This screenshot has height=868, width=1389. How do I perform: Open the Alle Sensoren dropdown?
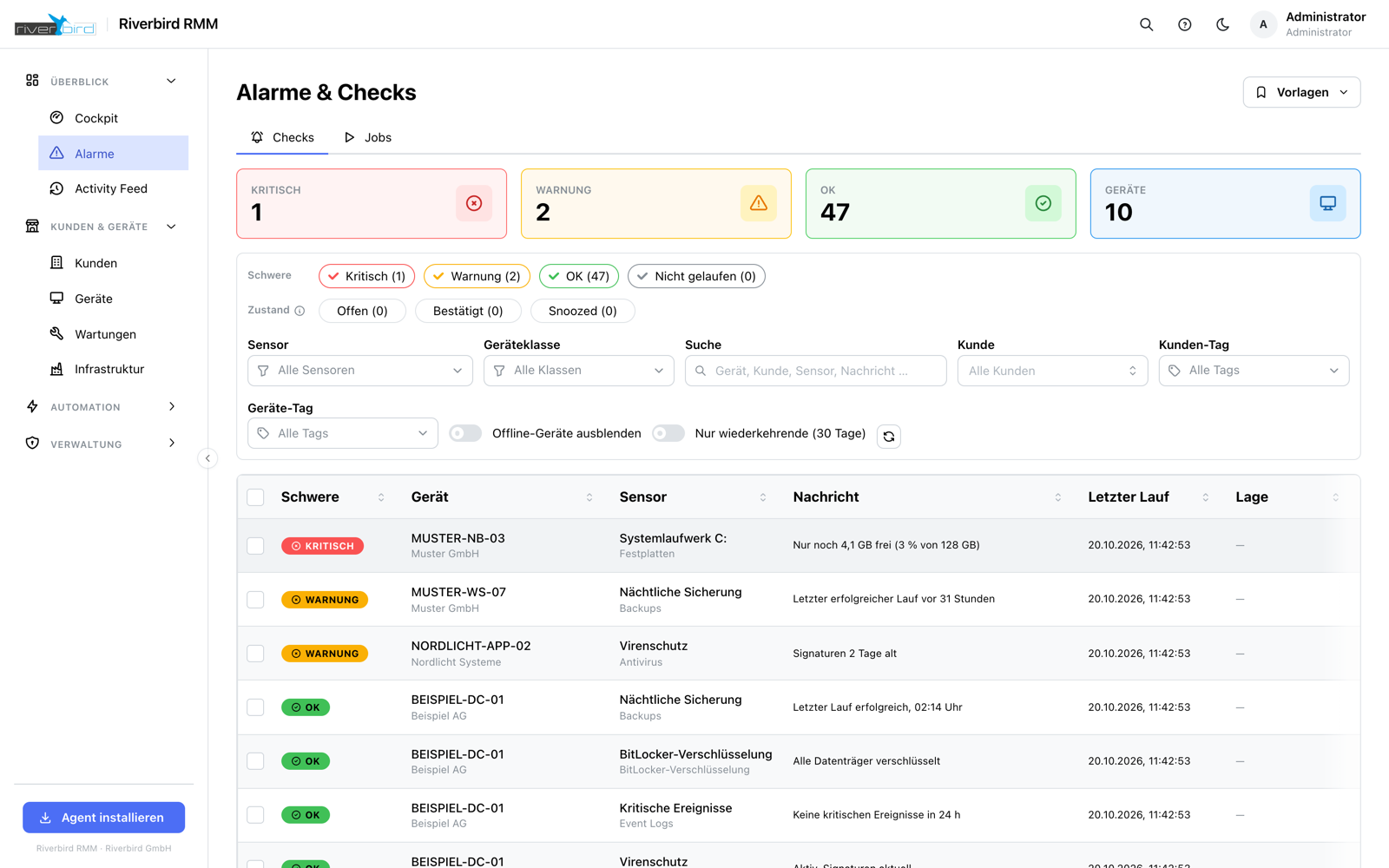click(x=360, y=371)
